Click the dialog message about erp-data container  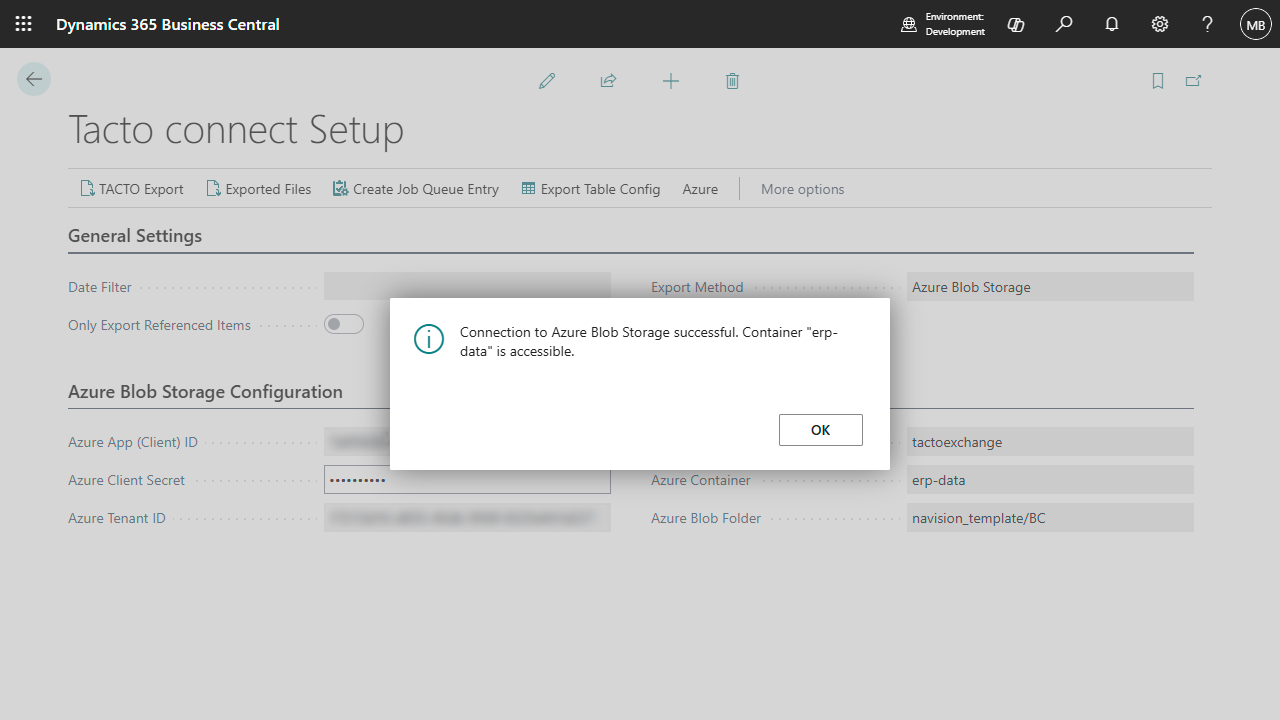click(x=649, y=342)
